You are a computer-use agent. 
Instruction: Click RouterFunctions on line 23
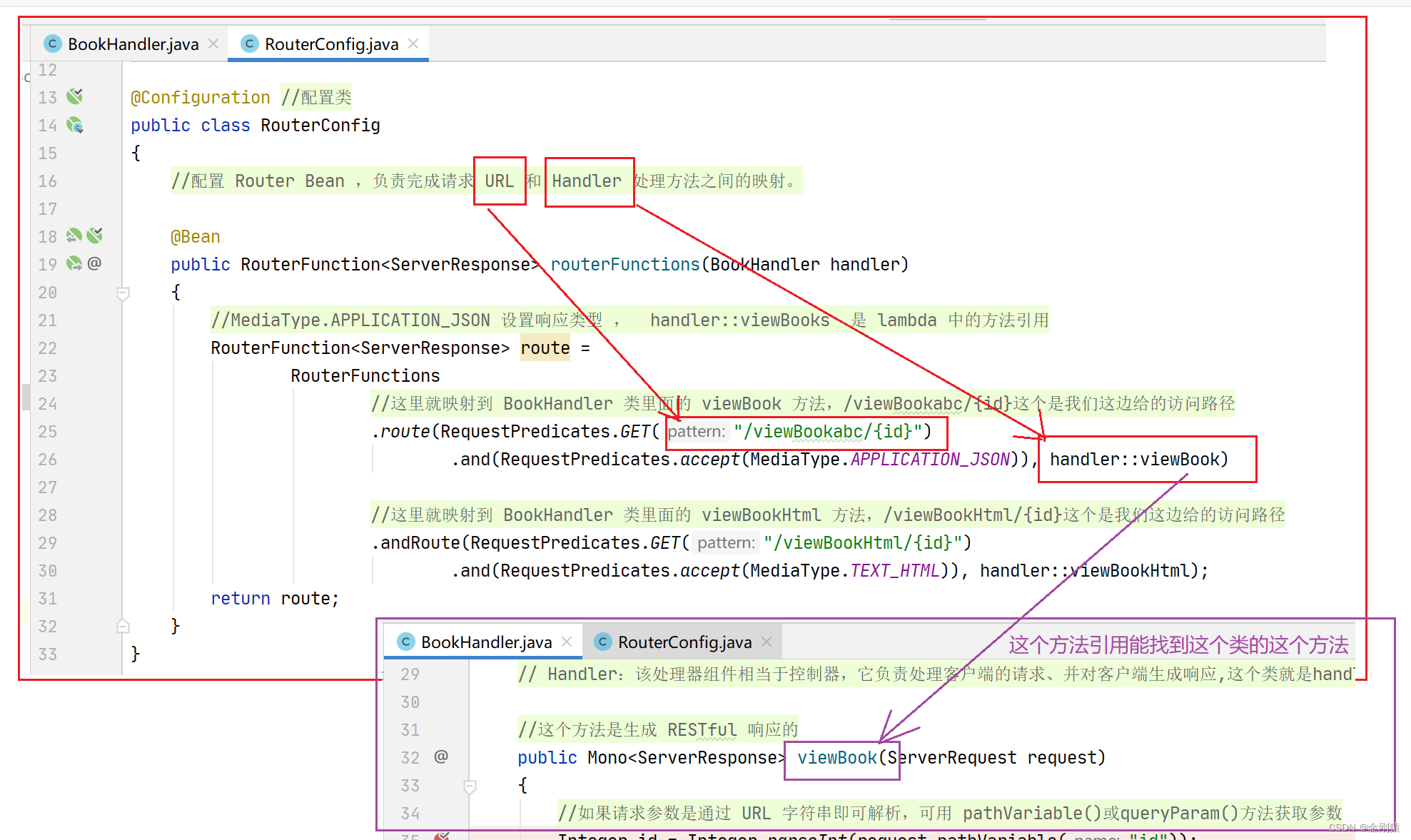365,376
